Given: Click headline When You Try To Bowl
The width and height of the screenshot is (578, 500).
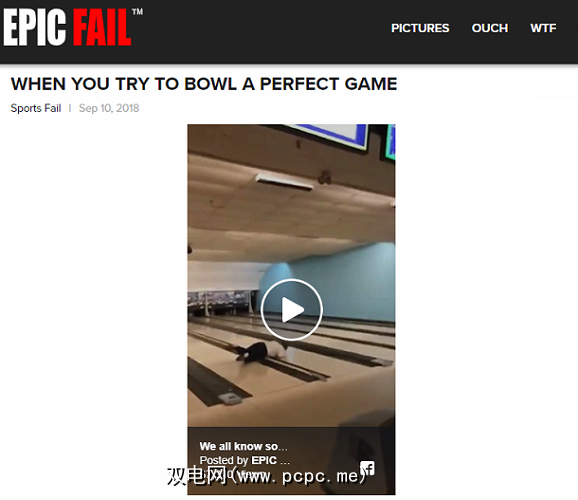Looking at the screenshot, I should click(x=204, y=84).
